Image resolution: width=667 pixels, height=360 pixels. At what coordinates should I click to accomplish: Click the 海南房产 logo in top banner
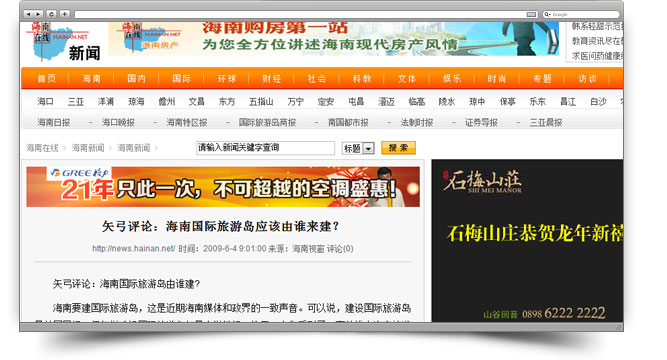(152, 38)
